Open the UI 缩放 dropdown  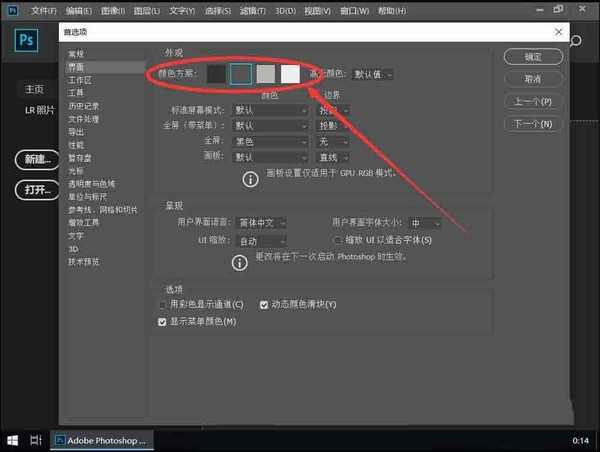click(262, 241)
